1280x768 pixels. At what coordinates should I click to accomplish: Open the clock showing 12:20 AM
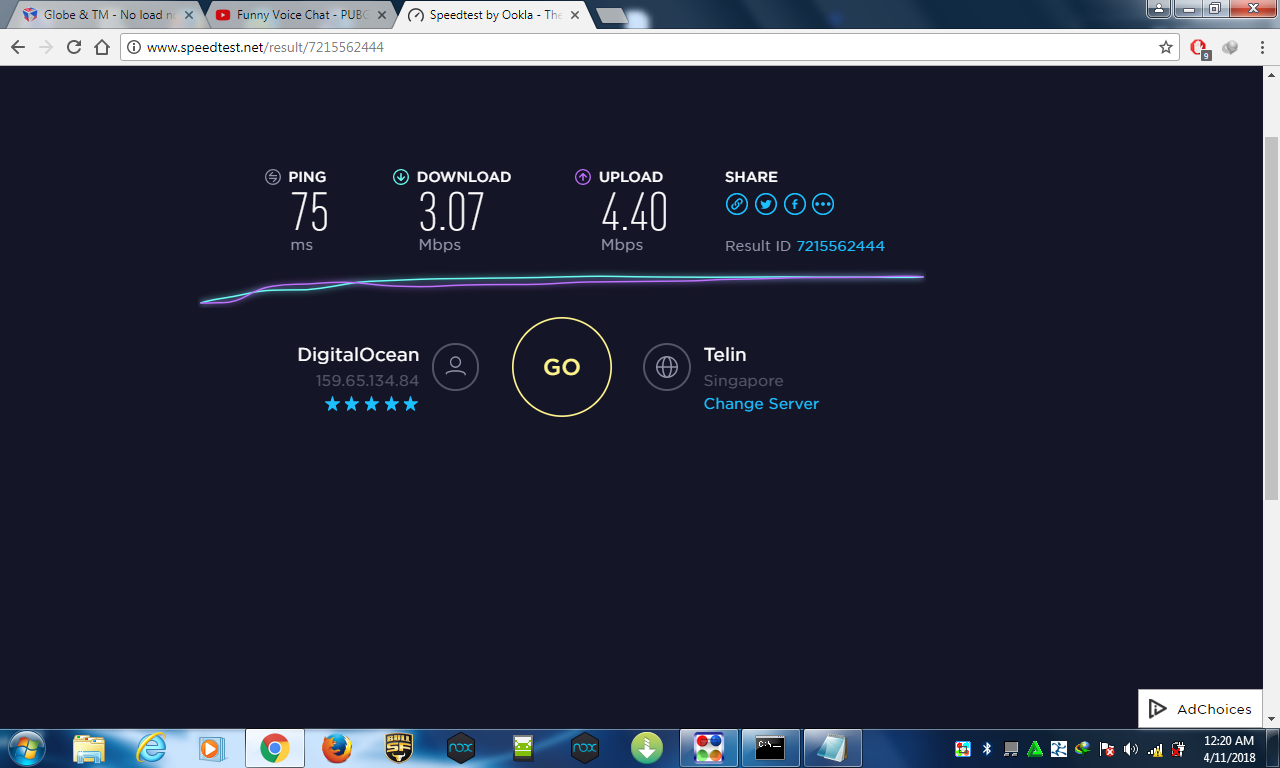click(1229, 749)
